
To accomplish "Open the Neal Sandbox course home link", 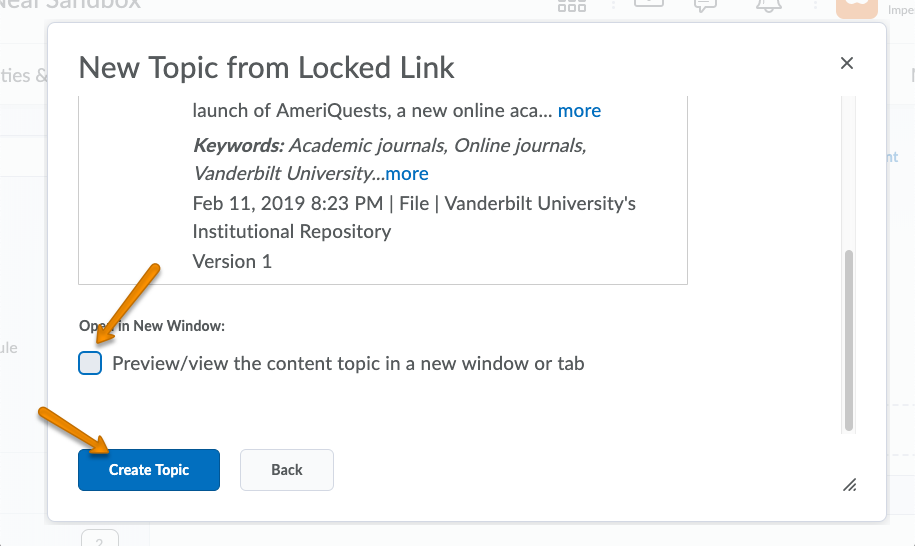I will [x=70, y=4].
